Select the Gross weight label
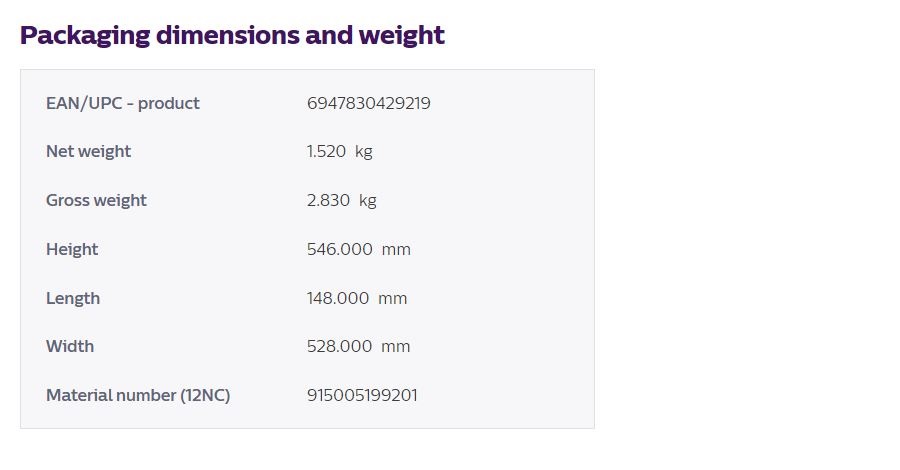 coord(96,200)
